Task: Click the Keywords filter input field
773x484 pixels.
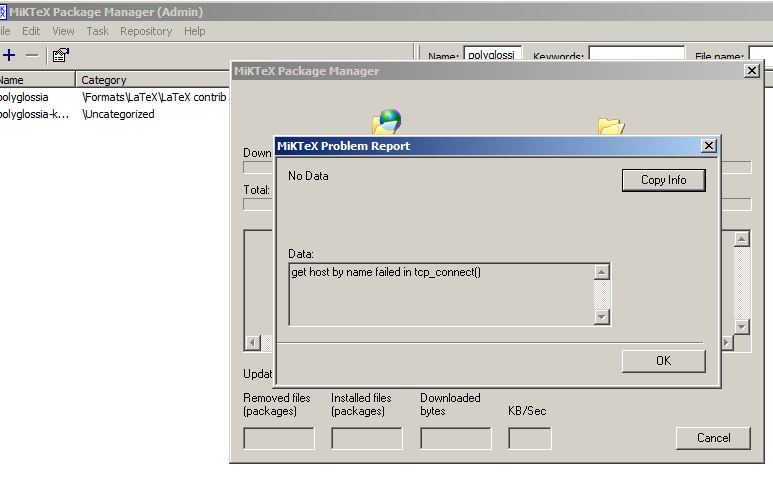Action: tap(637, 53)
